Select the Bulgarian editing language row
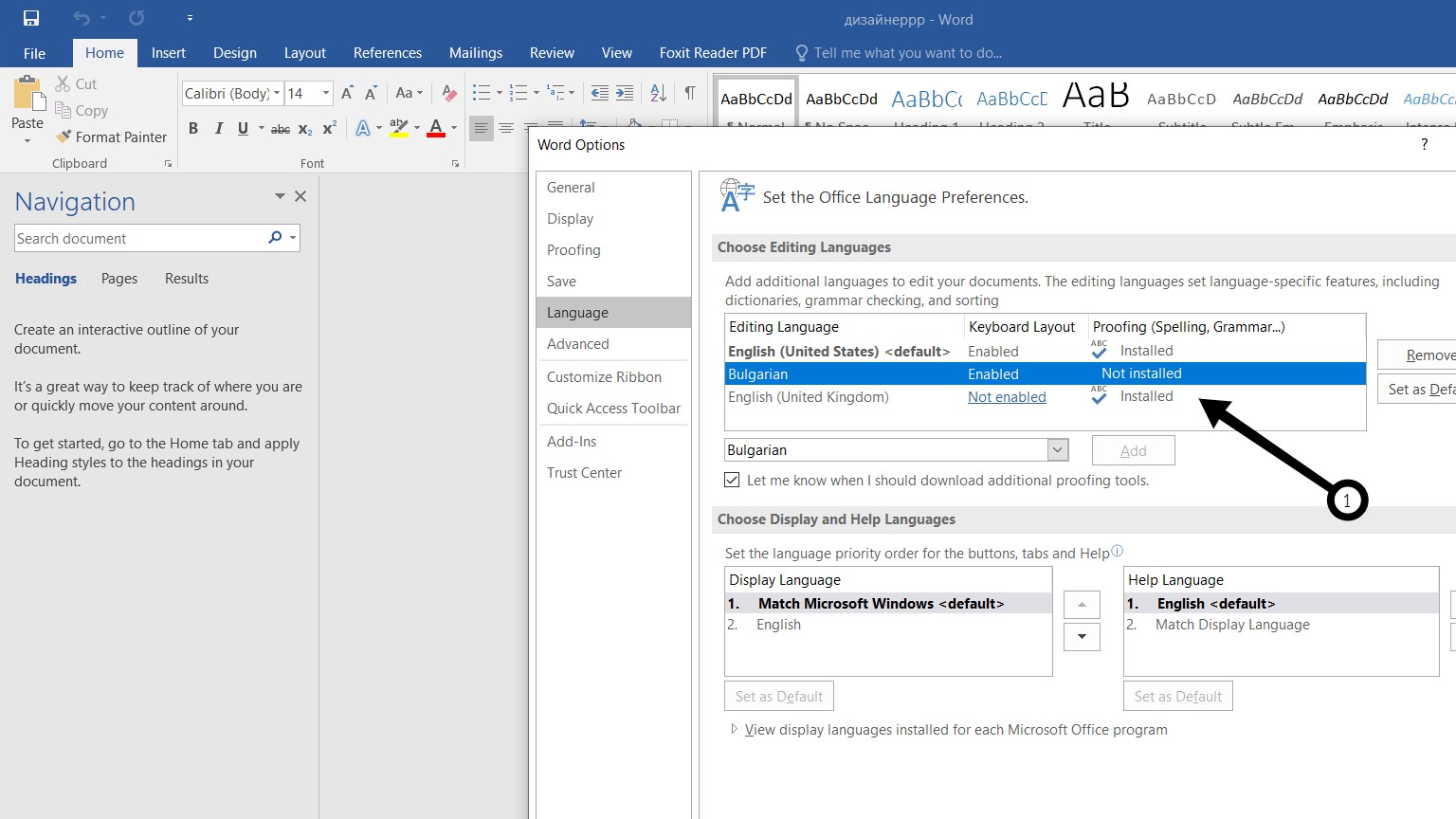The image size is (1456, 819). (x=1046, y=373)
